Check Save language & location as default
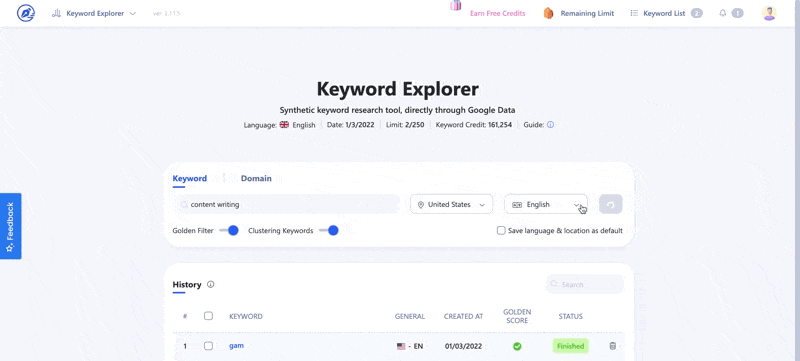Image resolution: width=800 pixels, height=361 pixels. [502, 230]
